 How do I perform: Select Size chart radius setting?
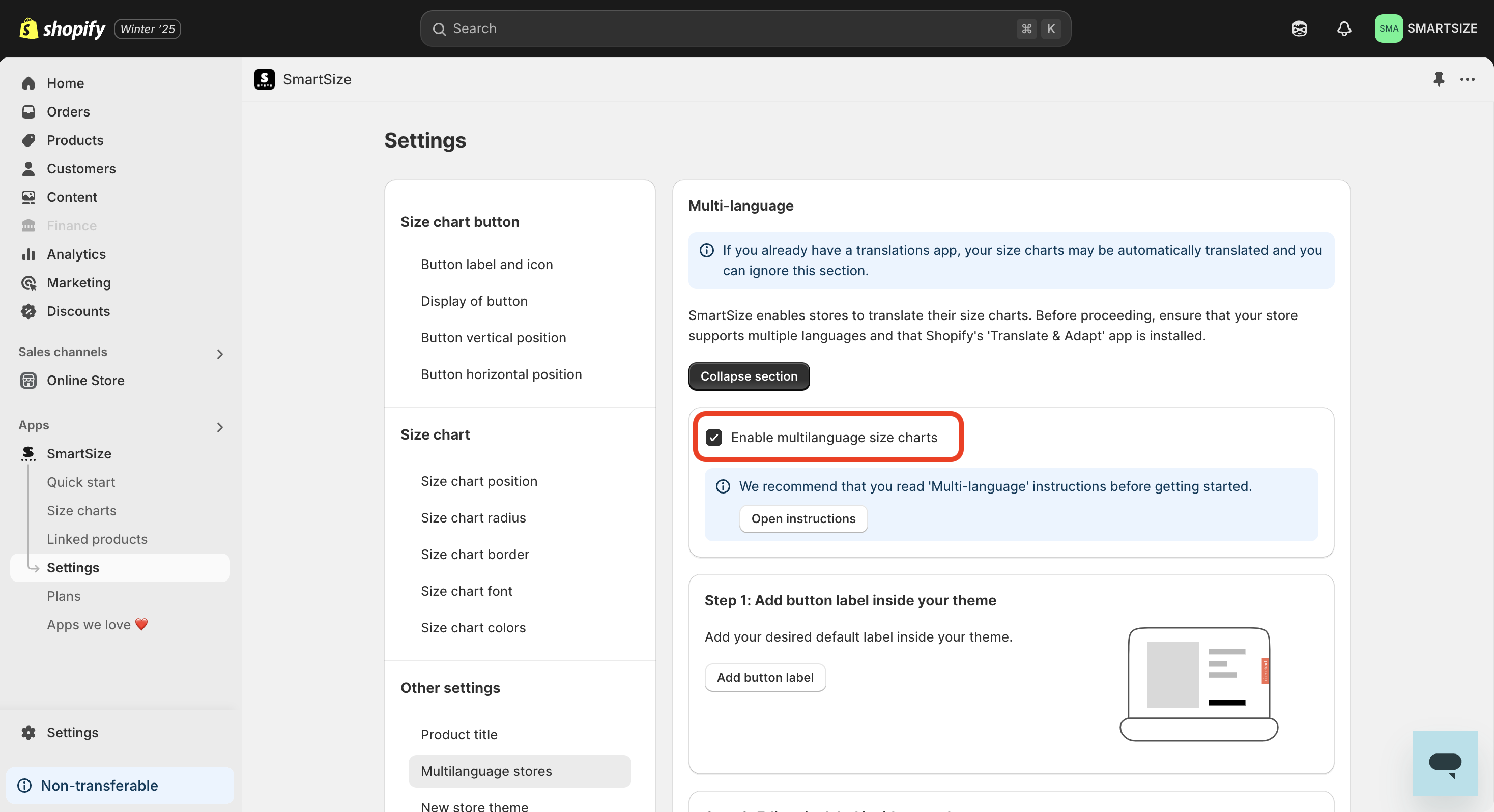(x=473, y=517)
